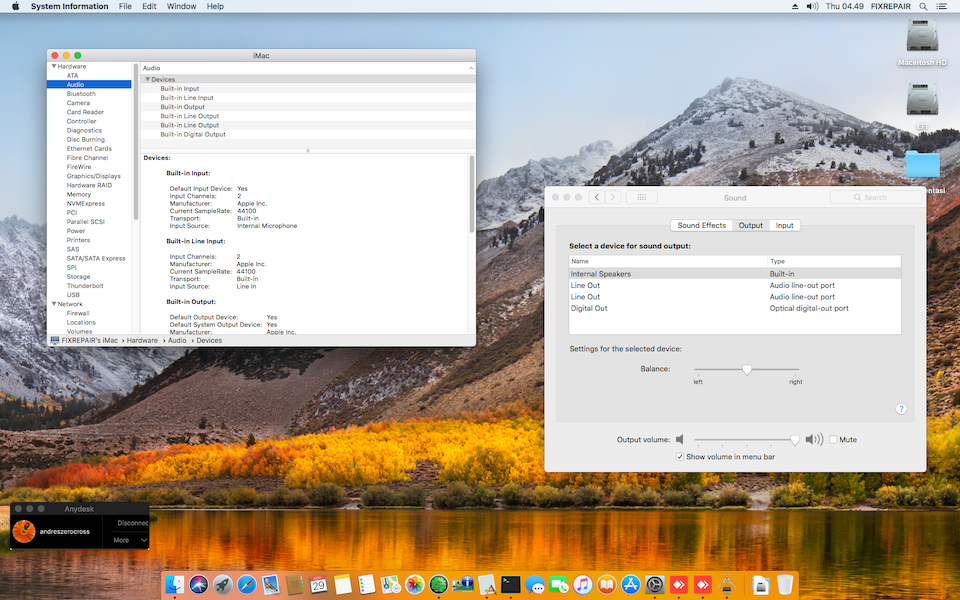Collapse the Hardware section in sidebar
Viewport: 960px width, 600px height.
54,66
